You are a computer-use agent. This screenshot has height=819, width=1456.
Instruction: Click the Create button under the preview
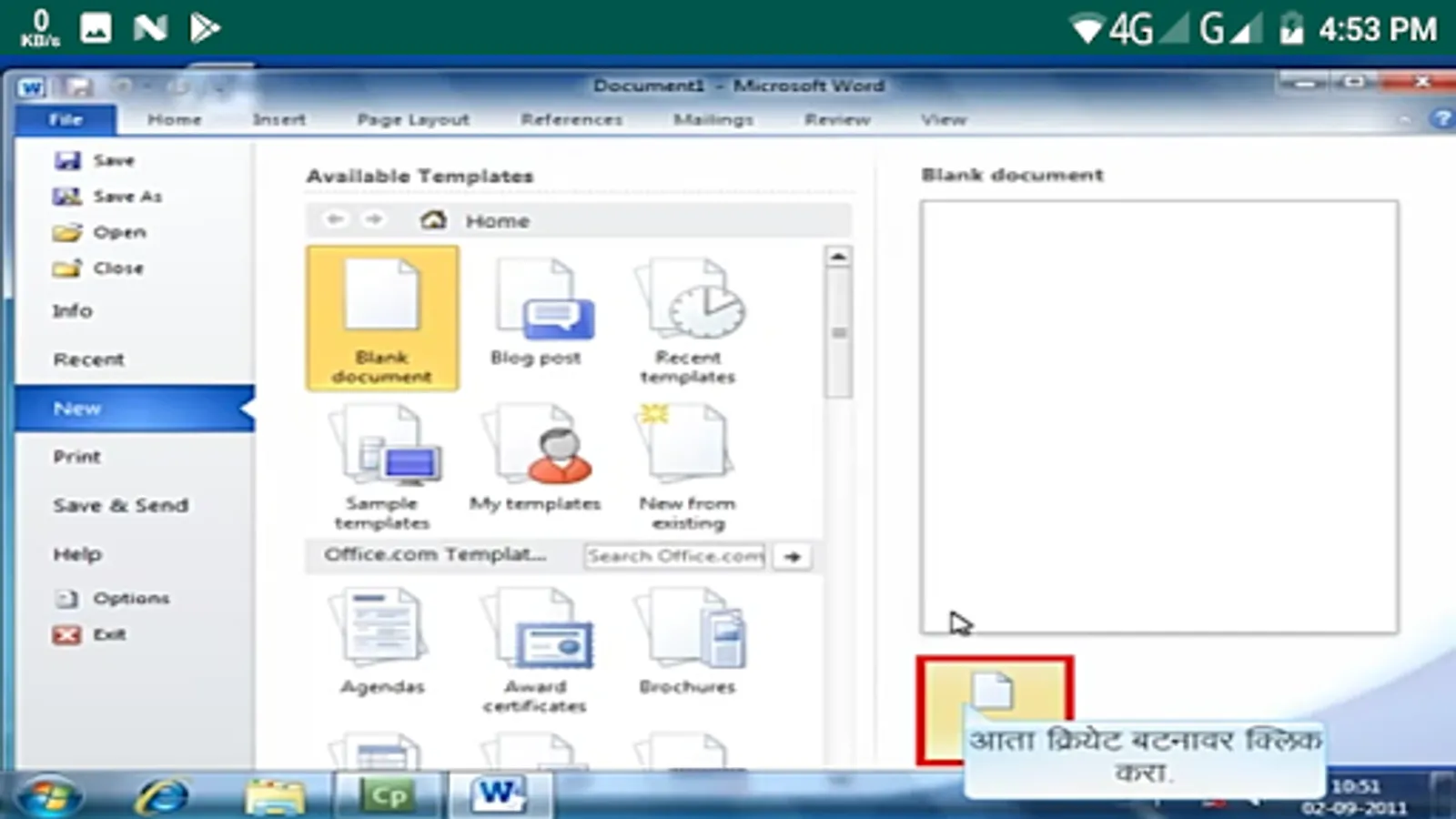click(995, 710)
